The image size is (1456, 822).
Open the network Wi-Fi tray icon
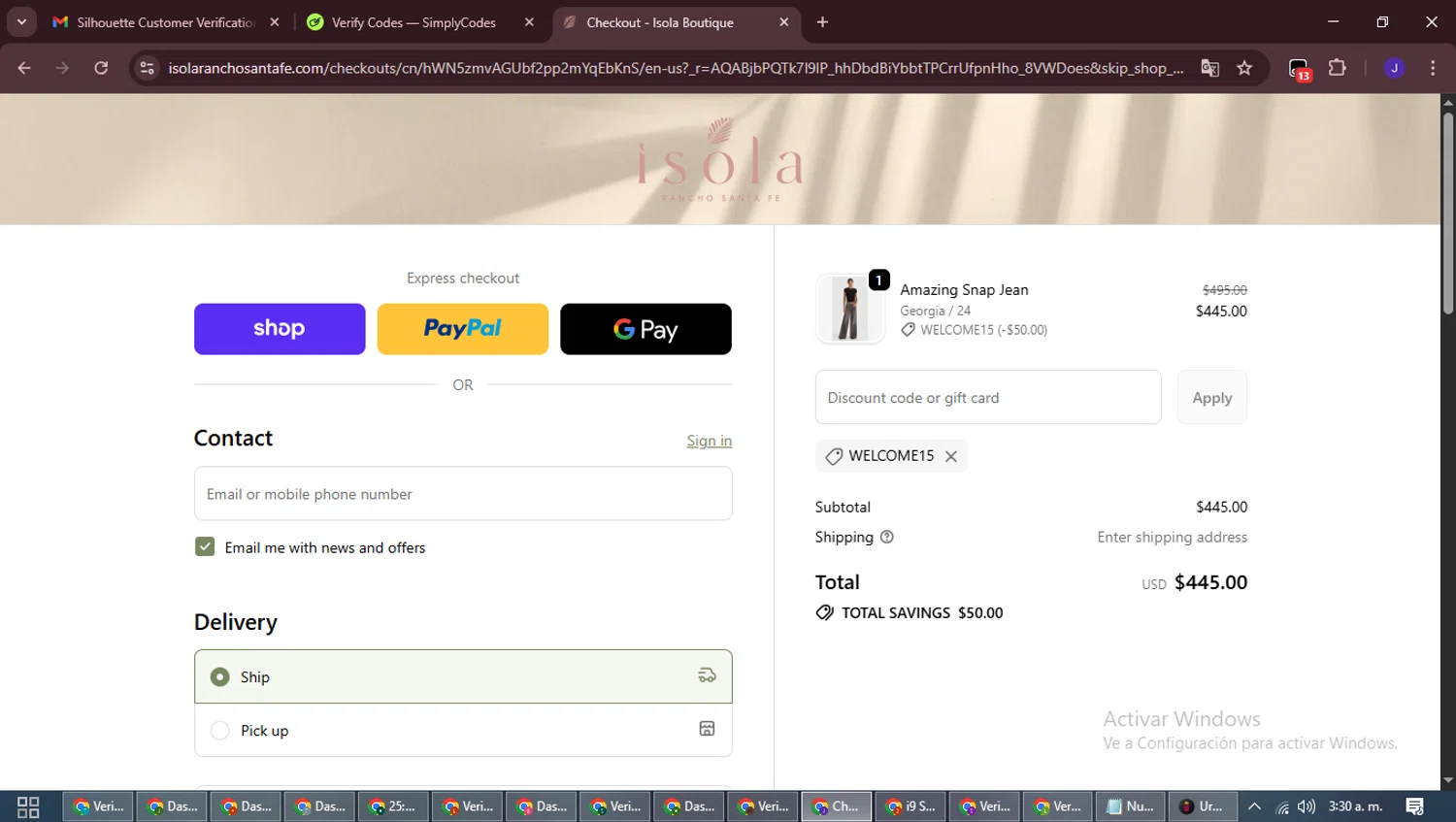pyautogui.click(x=1282, y=806)
